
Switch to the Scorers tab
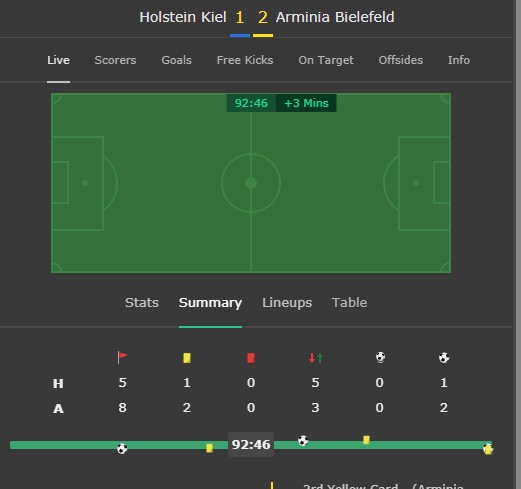115,60
